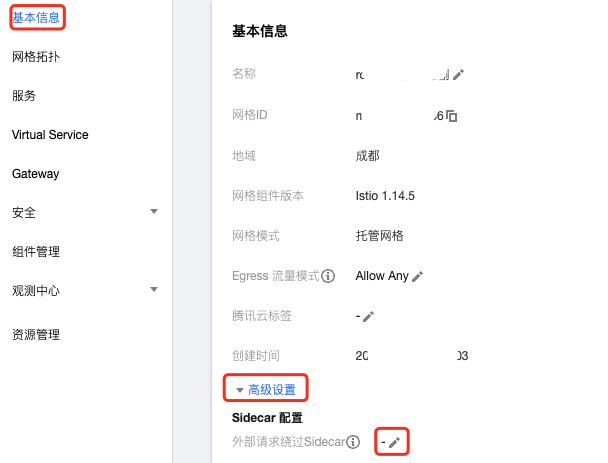Collapse the 高级设置 section
This screenshot has width=608, height=463.
[x=266, y=389]
